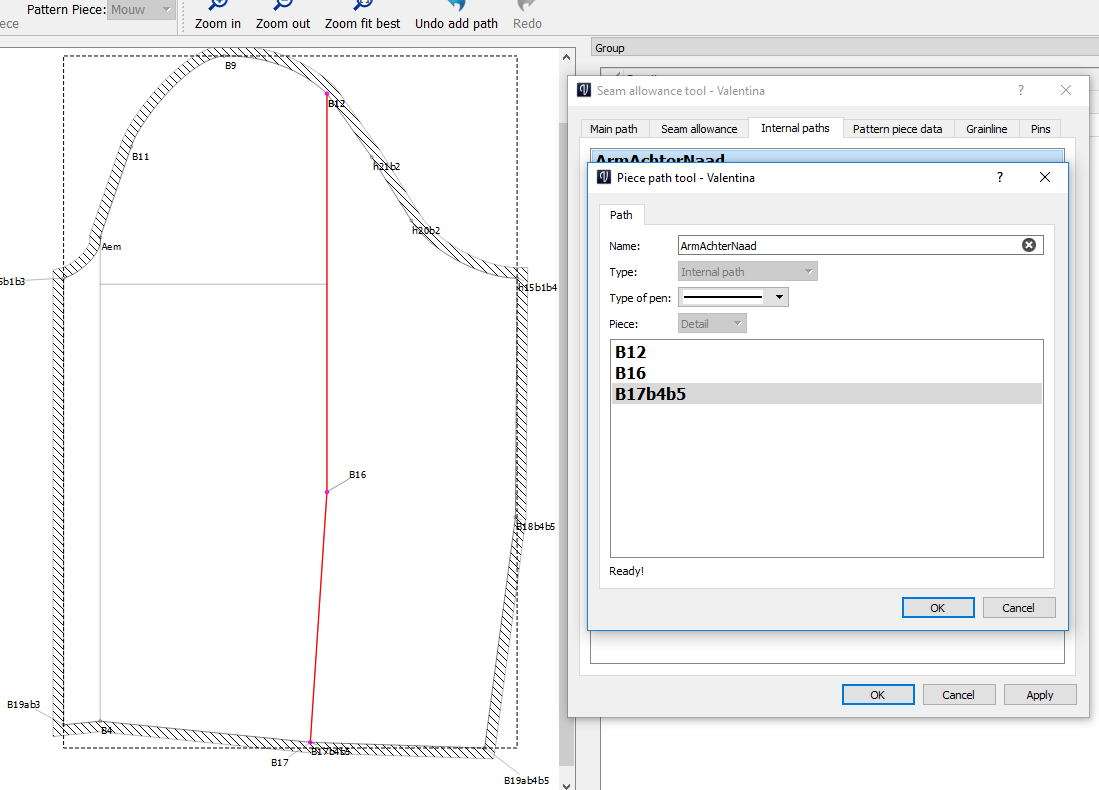This screenshot has height=790, width=1099.
Task: Open the Pattern piece data tab
Action: 897,129
